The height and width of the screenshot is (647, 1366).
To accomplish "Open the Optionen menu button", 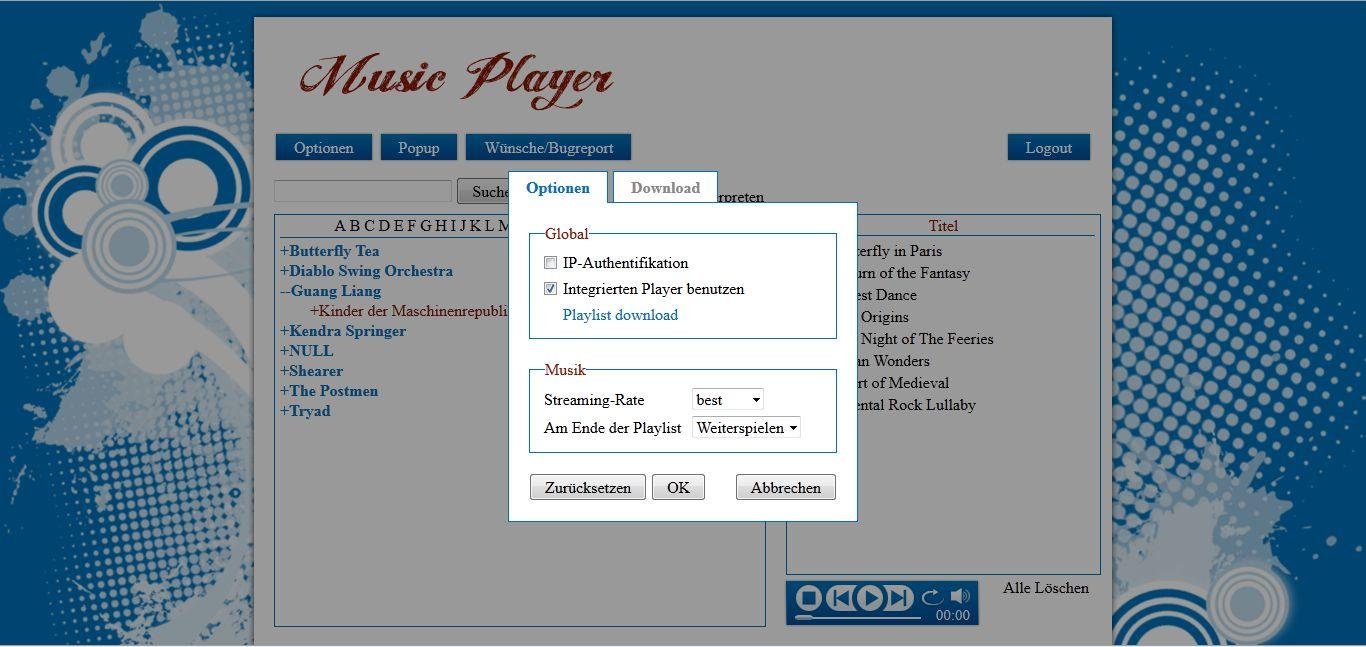I will pyautogui.click(x=324, y=147).
